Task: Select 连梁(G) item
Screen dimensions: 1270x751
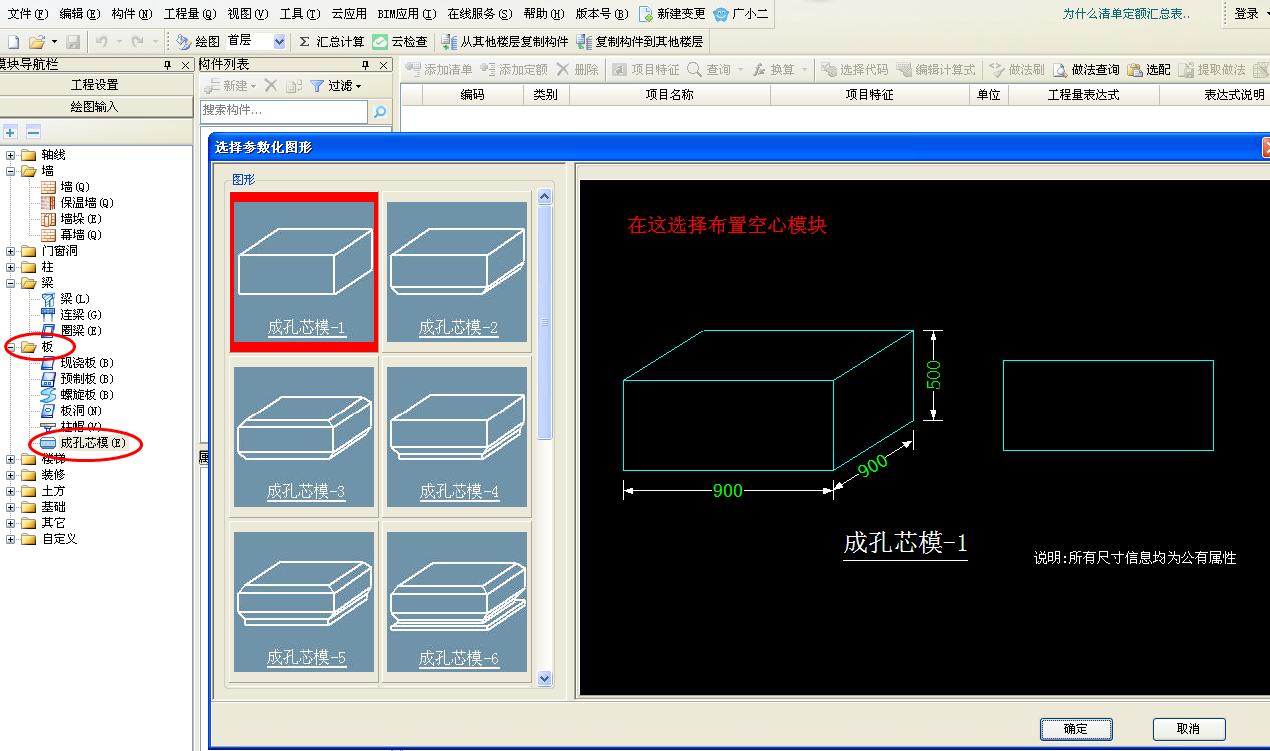Action: click(71, 315)
